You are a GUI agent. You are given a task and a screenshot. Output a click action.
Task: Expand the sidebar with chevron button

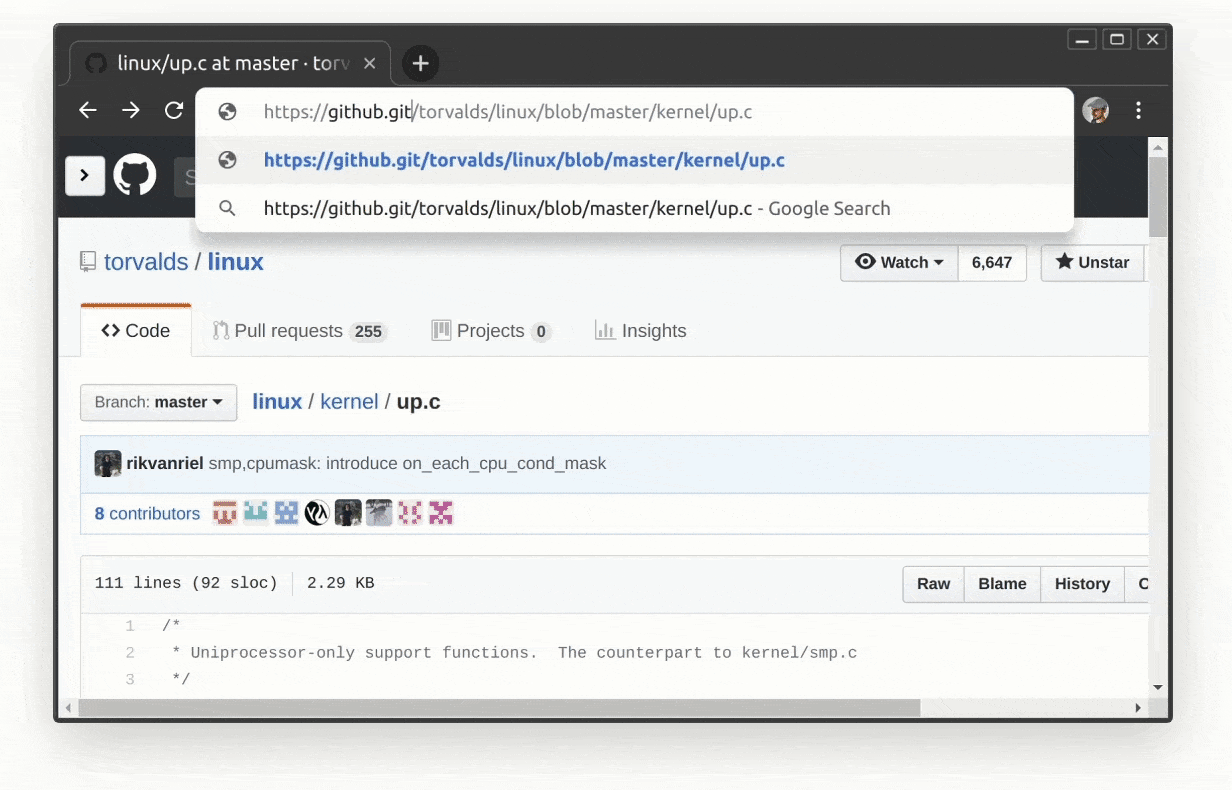pyautogui.click(x=85, y=176)
